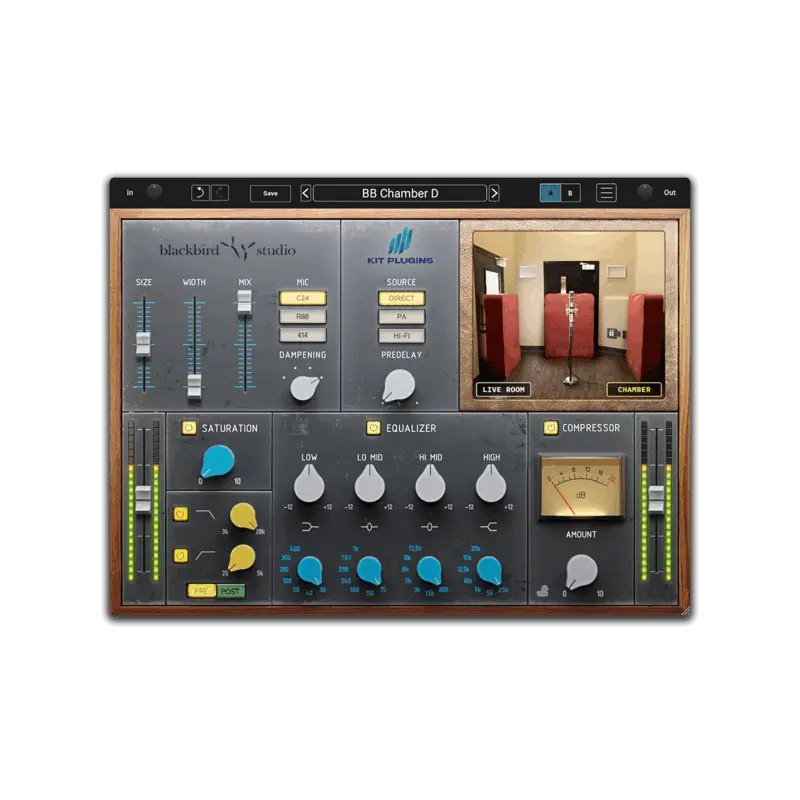The width and height of the screenshot is (800, 800).
Task: Open the hamburger menu icon
Action: pos(606,193)
